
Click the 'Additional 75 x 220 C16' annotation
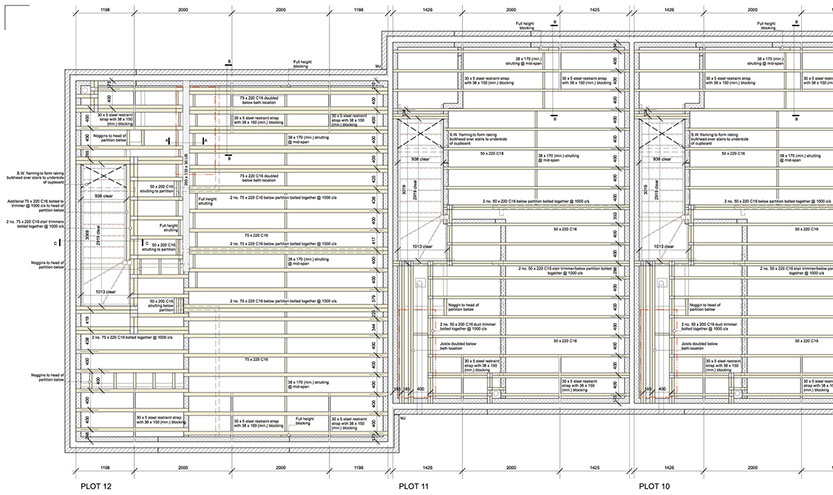coord(32,201)
